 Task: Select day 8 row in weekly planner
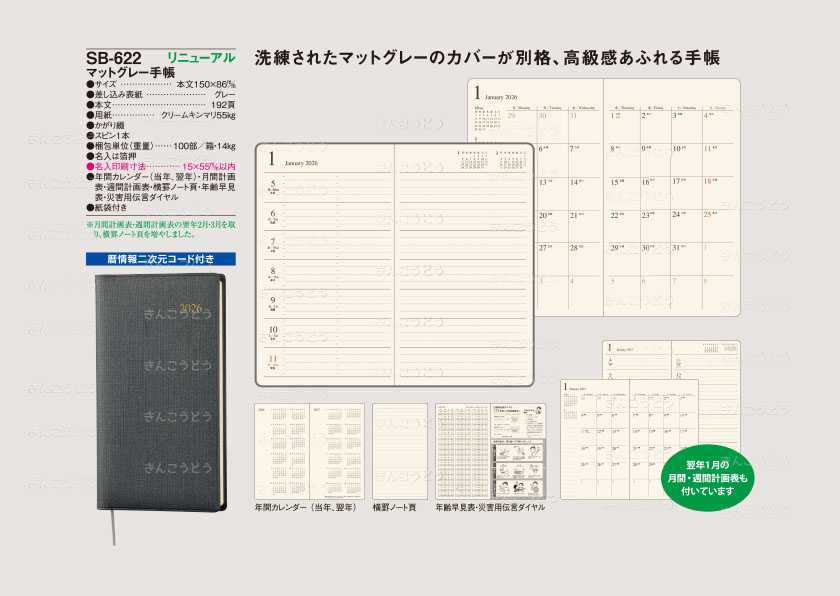click(329, 274)
